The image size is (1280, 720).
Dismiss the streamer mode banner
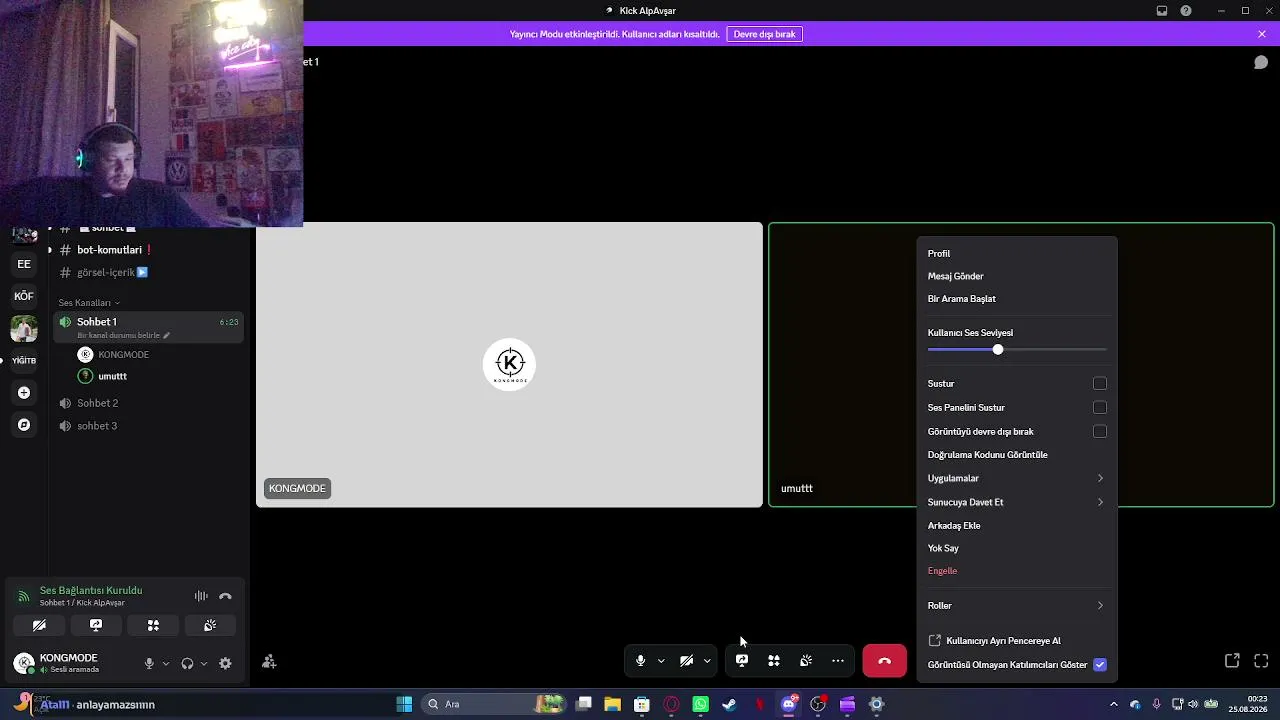pos(1262,34)
